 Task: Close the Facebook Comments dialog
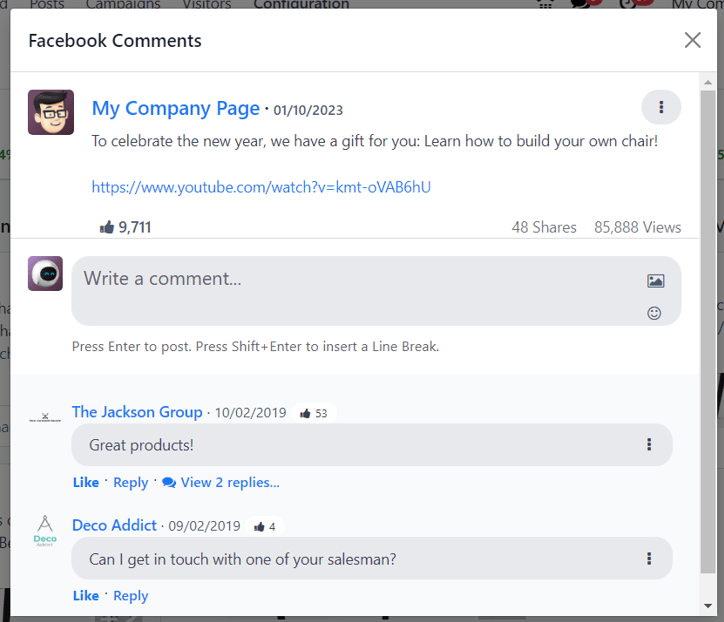click(692, 40)
